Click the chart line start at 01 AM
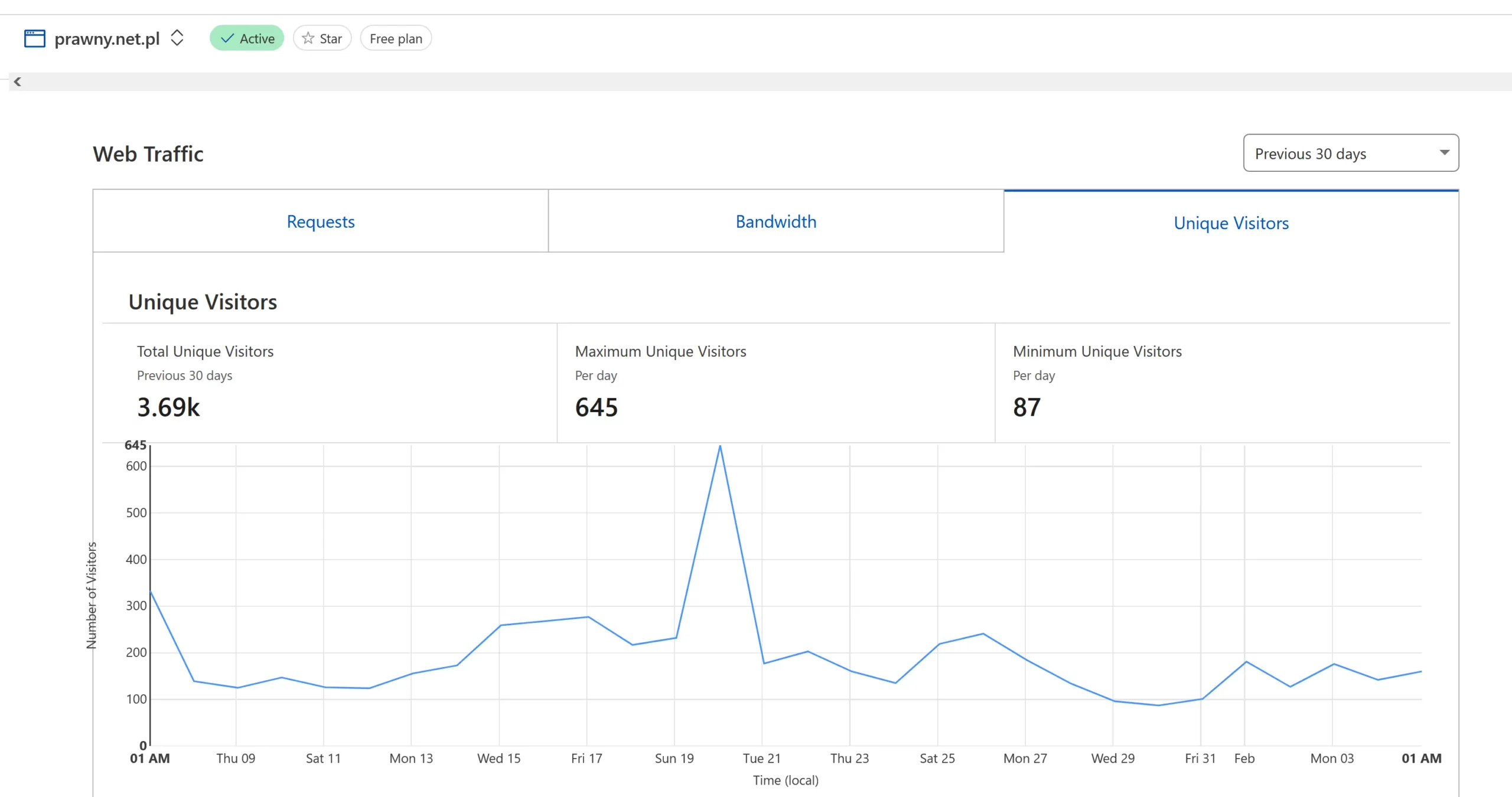Screen dimensions: 1512x797 [x=151, y=592]
